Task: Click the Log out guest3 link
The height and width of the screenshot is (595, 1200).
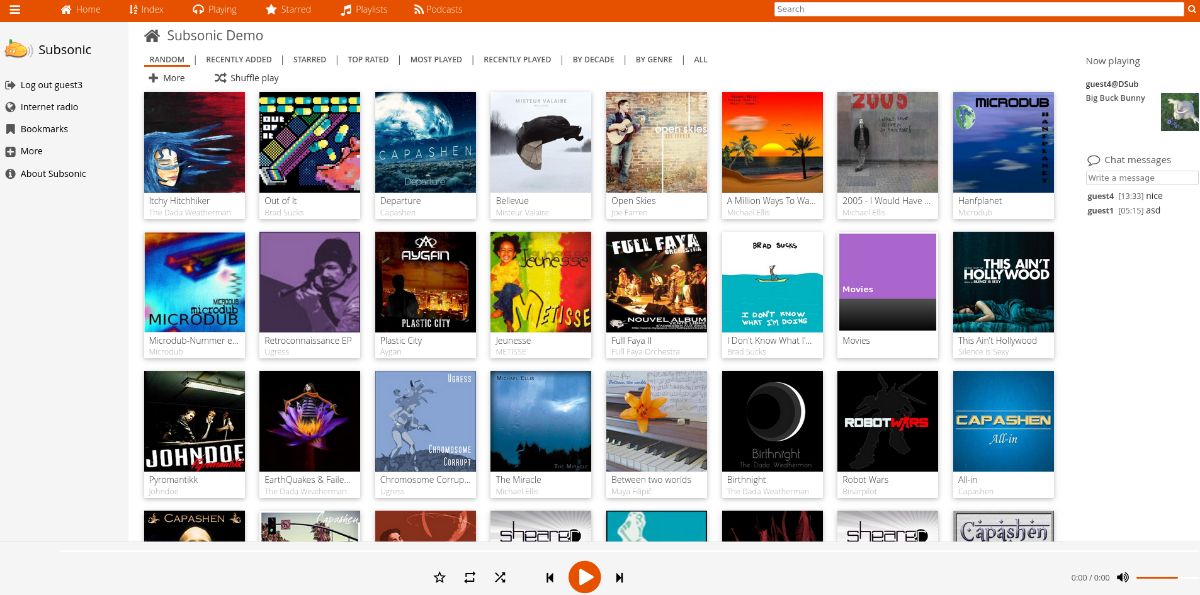Action: (x=53, y=85)
